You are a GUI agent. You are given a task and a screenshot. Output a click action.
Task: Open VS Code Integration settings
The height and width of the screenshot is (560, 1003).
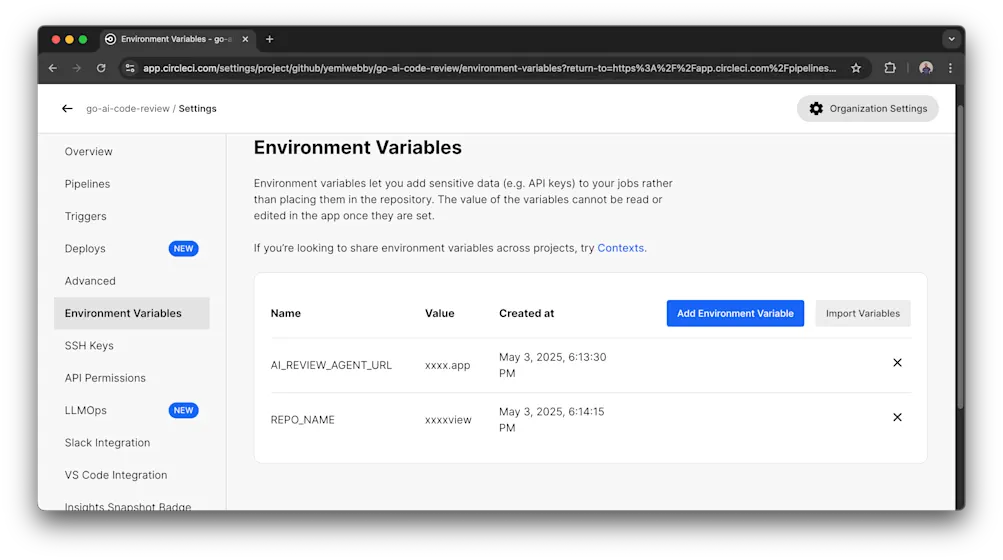pos(116,476)
